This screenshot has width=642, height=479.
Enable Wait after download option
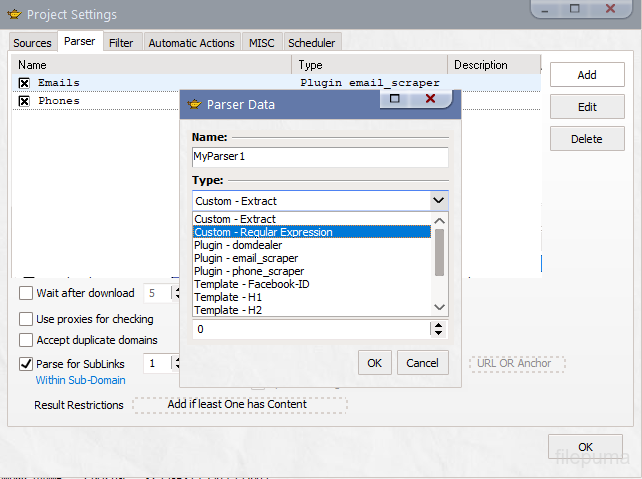(x=26, y=293)
